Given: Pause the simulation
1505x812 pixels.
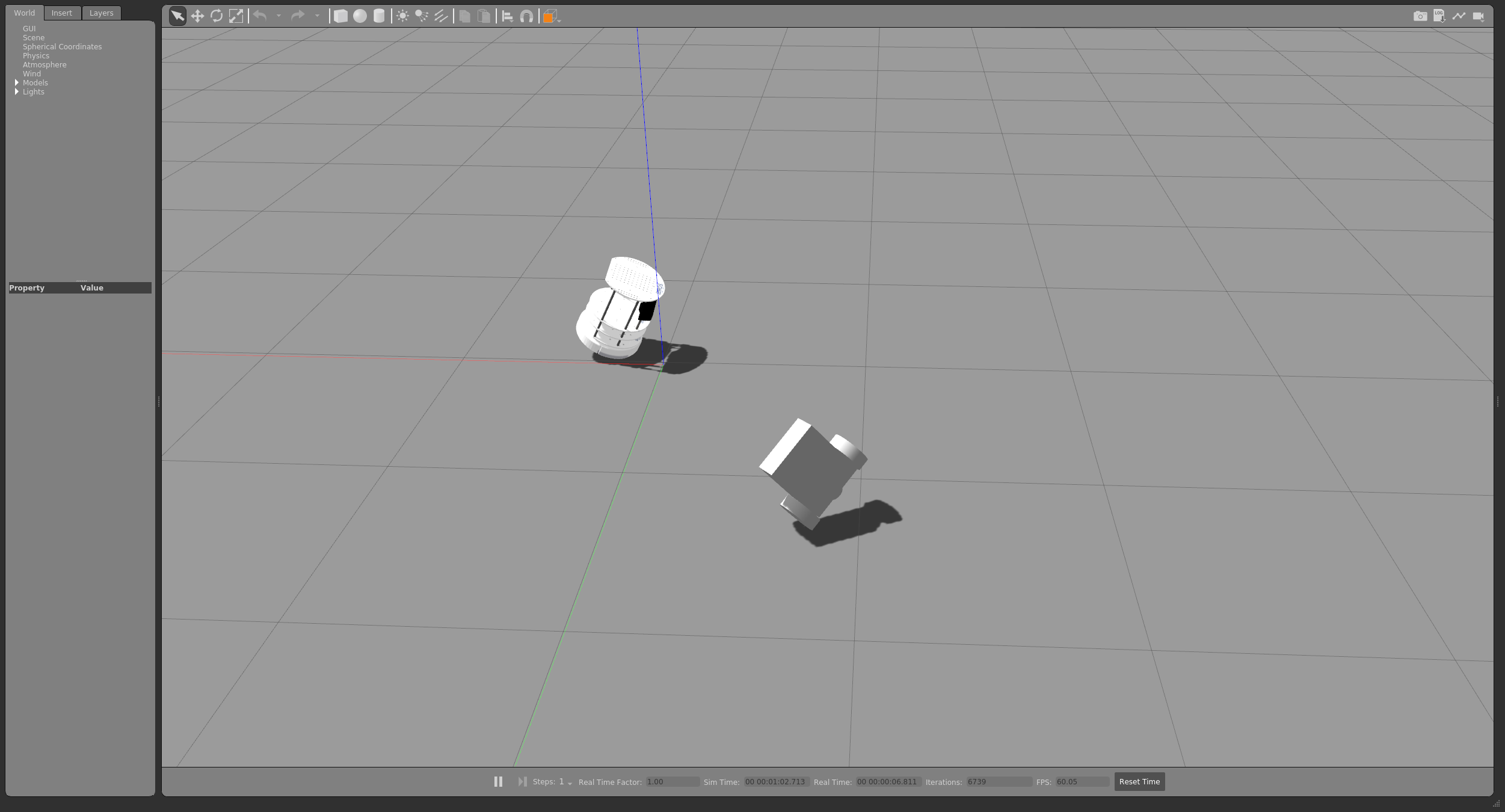Looking at the screenshot, I should pos(498,781).
